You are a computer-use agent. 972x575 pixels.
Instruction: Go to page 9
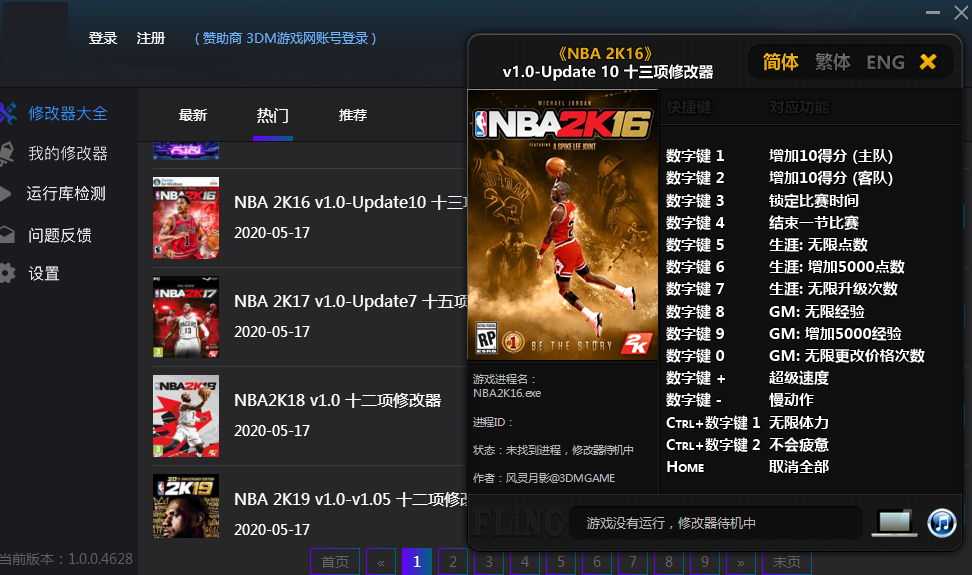tap(705, 561)
